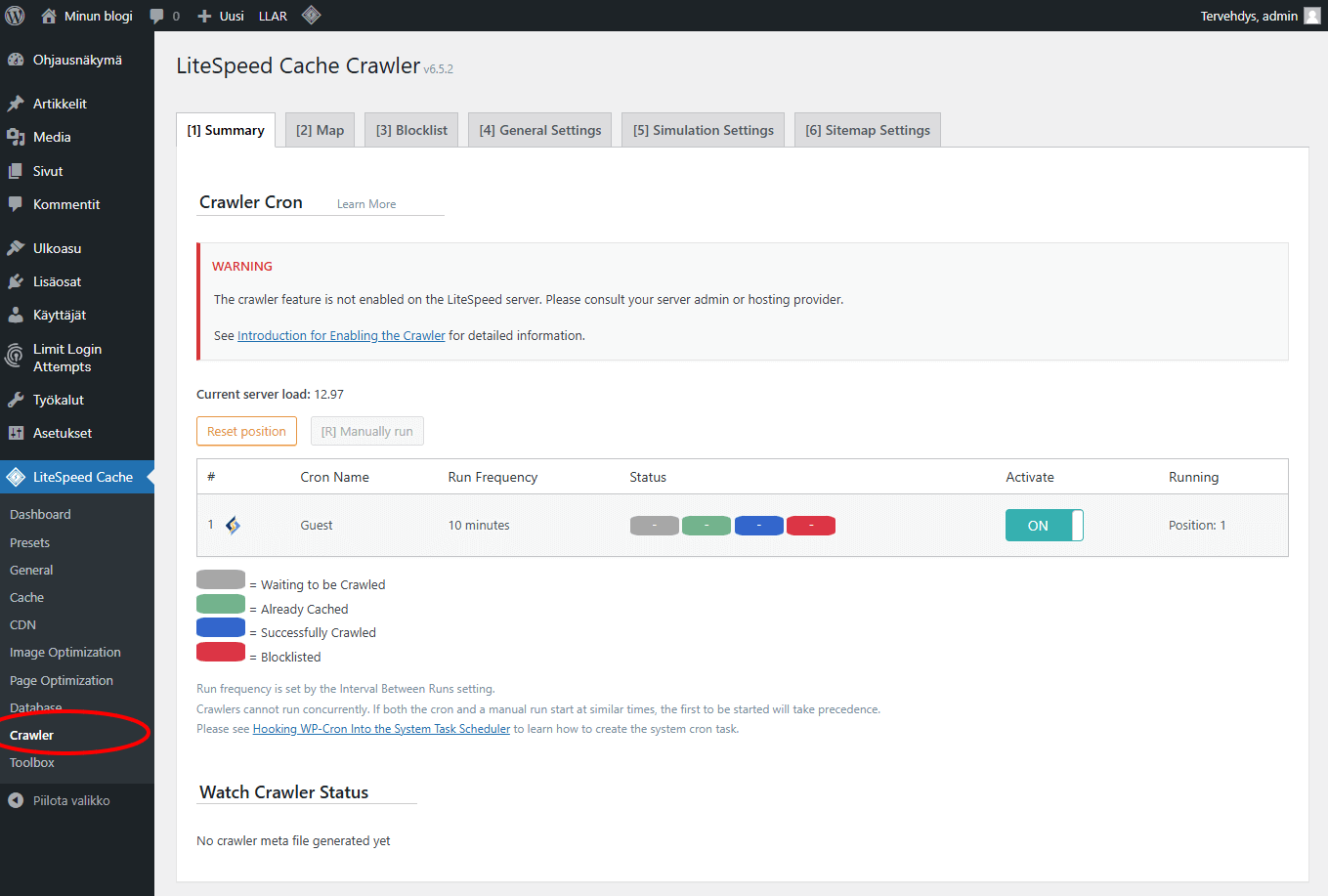Open the [3] Blocklist tab
Image resolution: width=1328 pixels, height=896 pixels.
[411, 130]
